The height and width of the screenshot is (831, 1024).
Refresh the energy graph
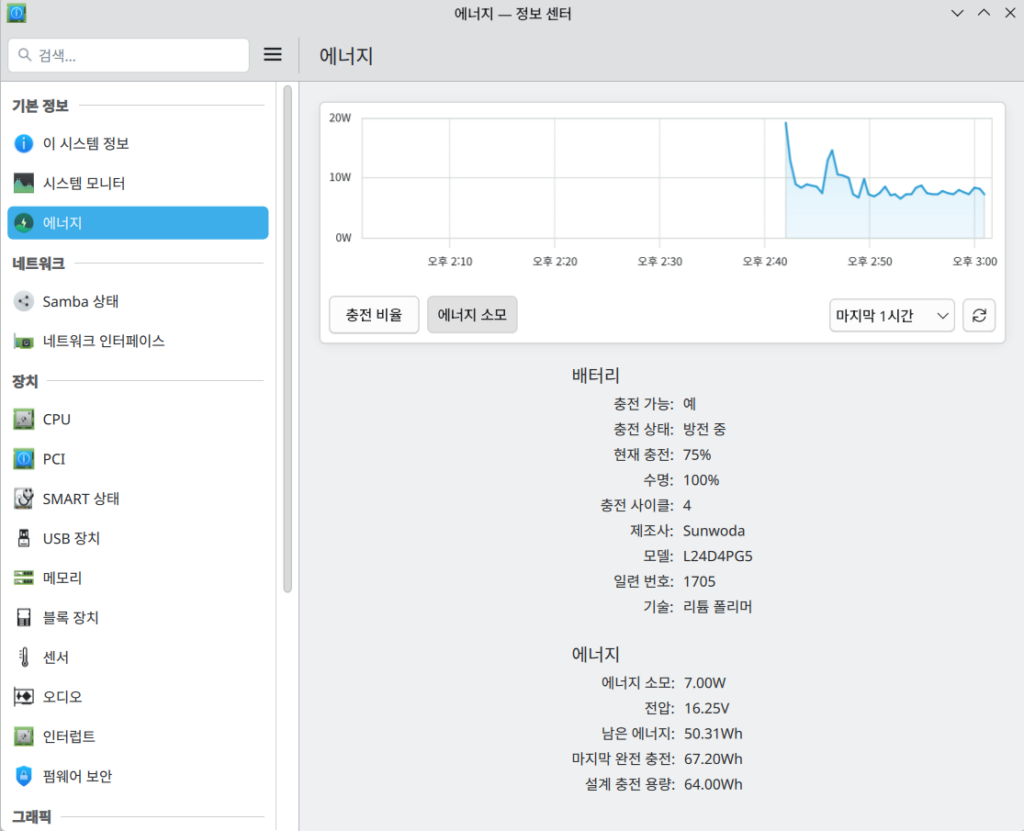pos(979,316)
